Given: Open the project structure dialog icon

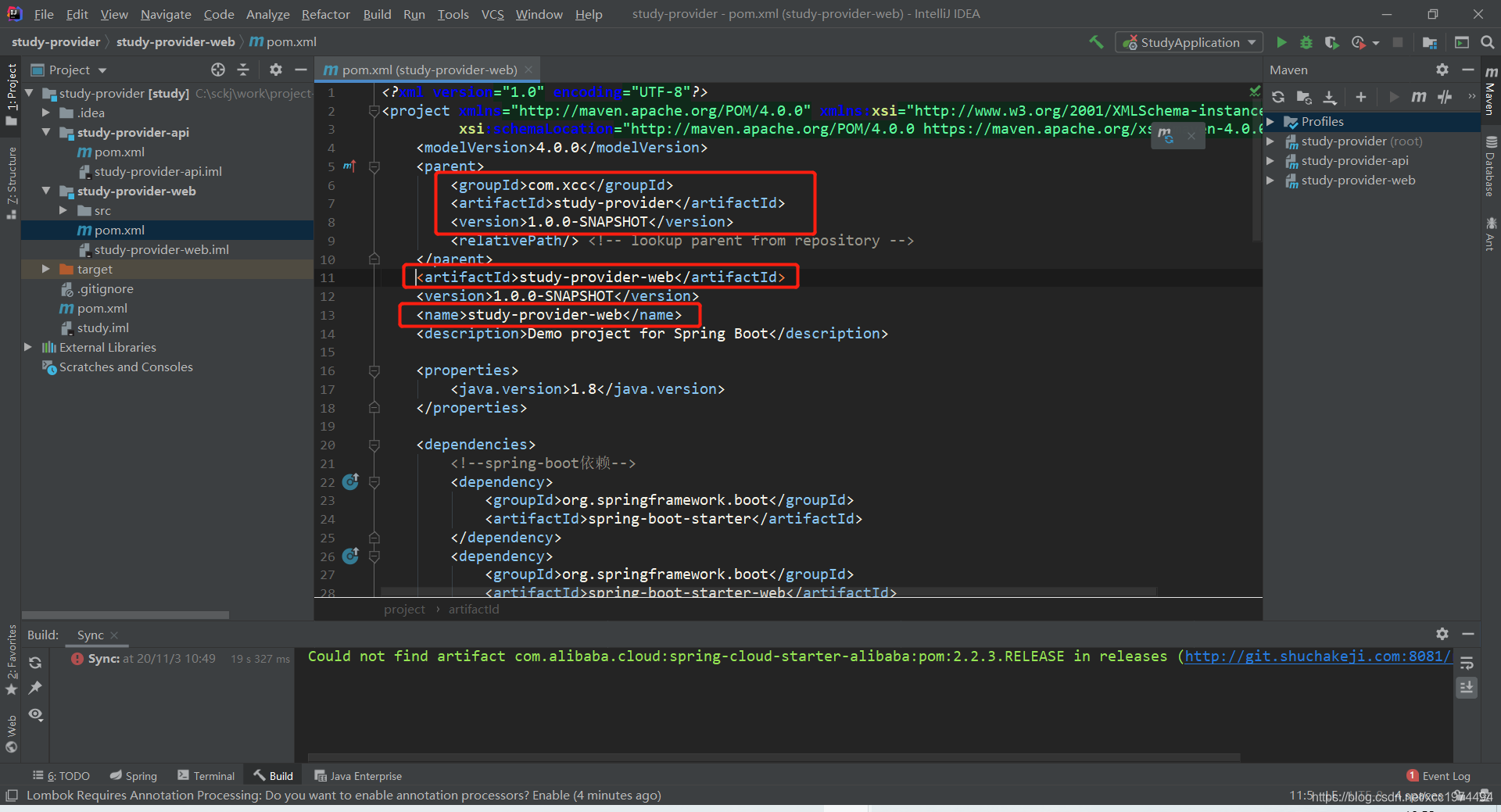Looking at the screenshot, I should pyautogui.click(x=1430, y=42).
